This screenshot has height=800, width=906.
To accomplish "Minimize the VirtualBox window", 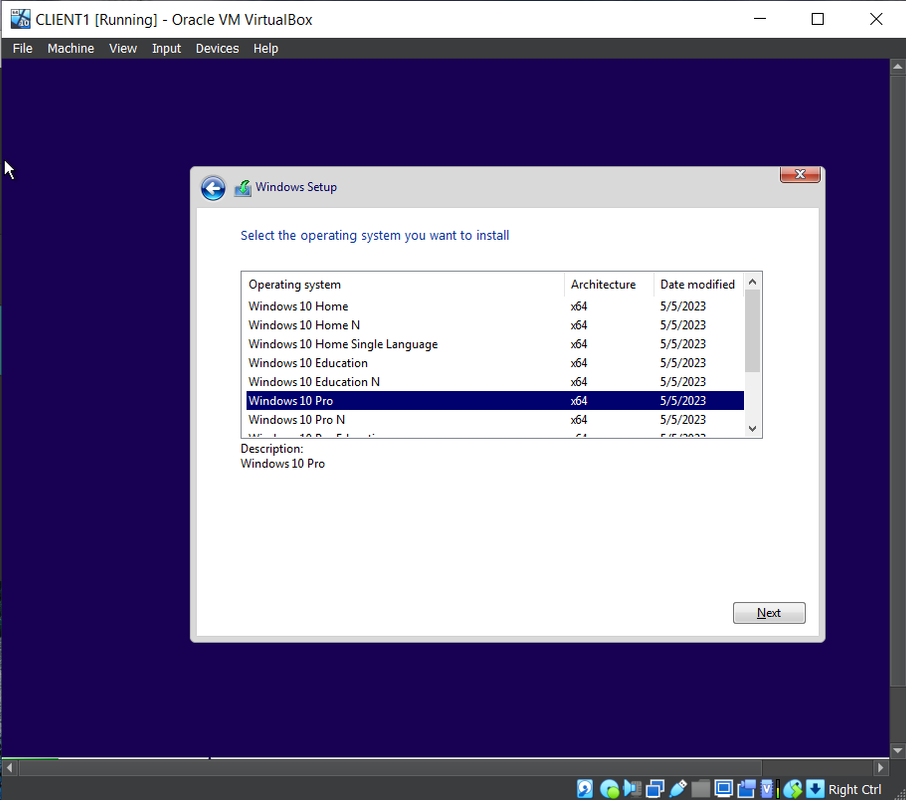I will click(x=760, y=19).
